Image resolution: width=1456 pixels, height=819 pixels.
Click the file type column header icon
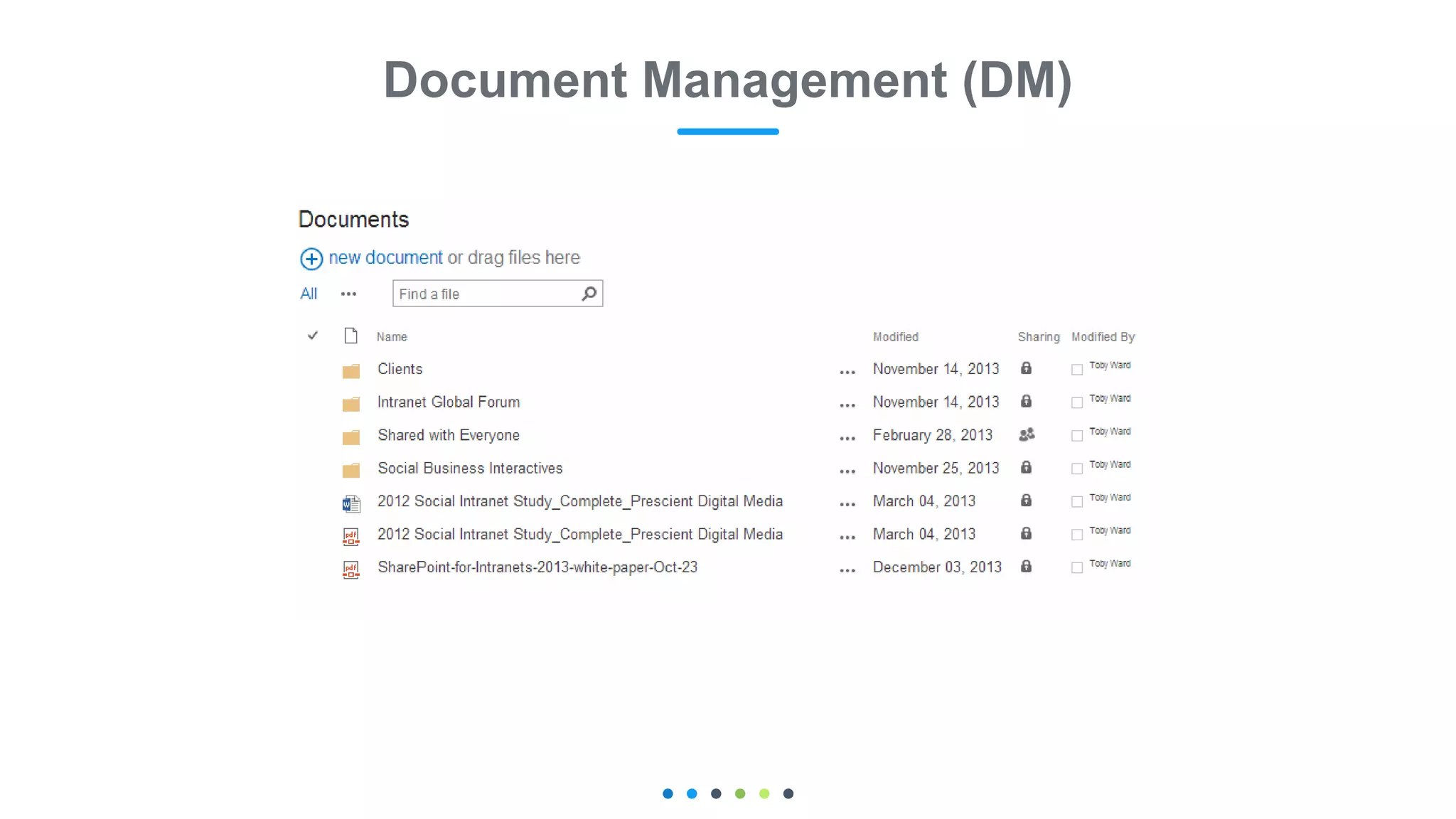pyautogui.click(x=350, y=336)
